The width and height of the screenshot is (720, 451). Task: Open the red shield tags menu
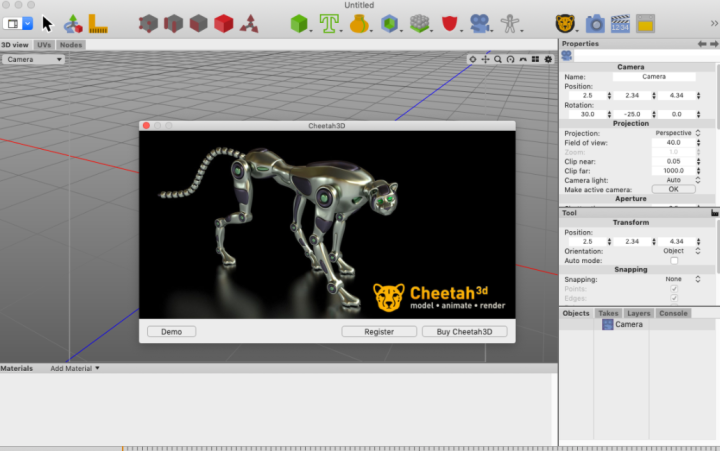pos(449,23)
